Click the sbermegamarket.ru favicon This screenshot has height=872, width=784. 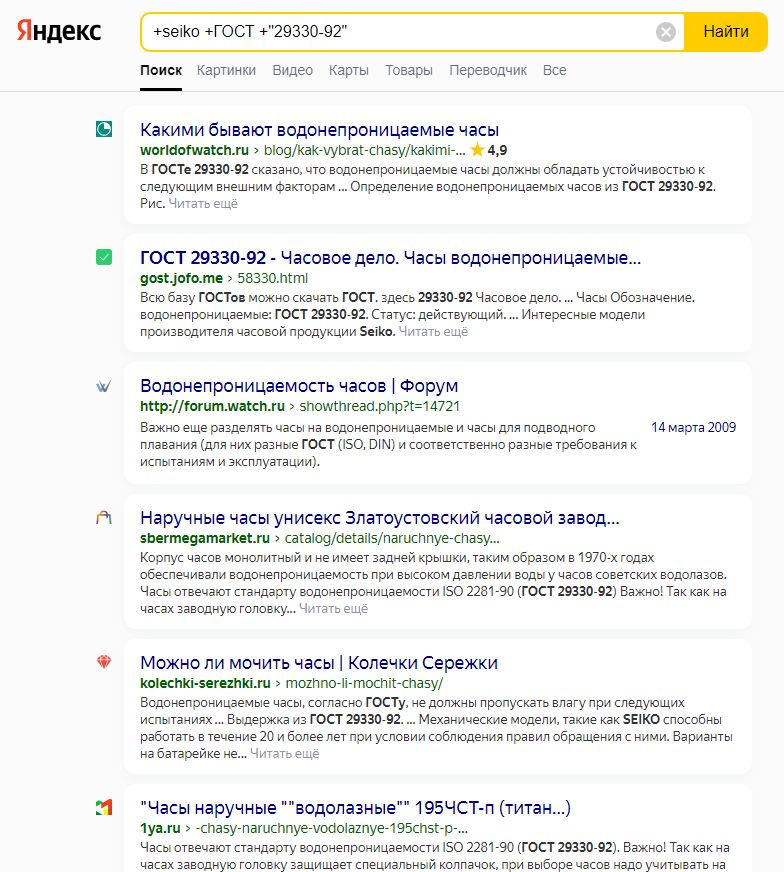pos(104,518)
